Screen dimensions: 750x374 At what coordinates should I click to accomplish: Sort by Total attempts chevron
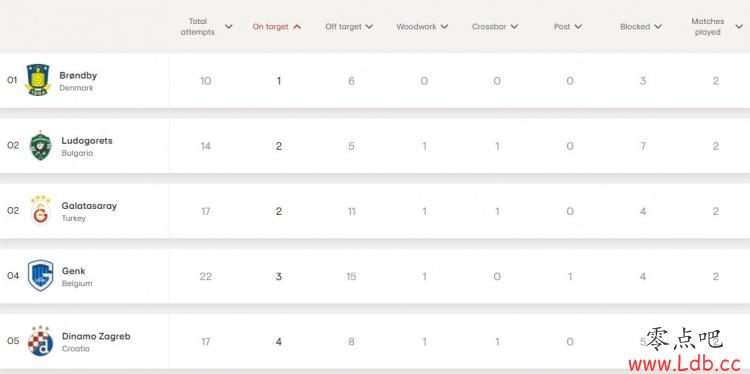click(x=229, y=27)
